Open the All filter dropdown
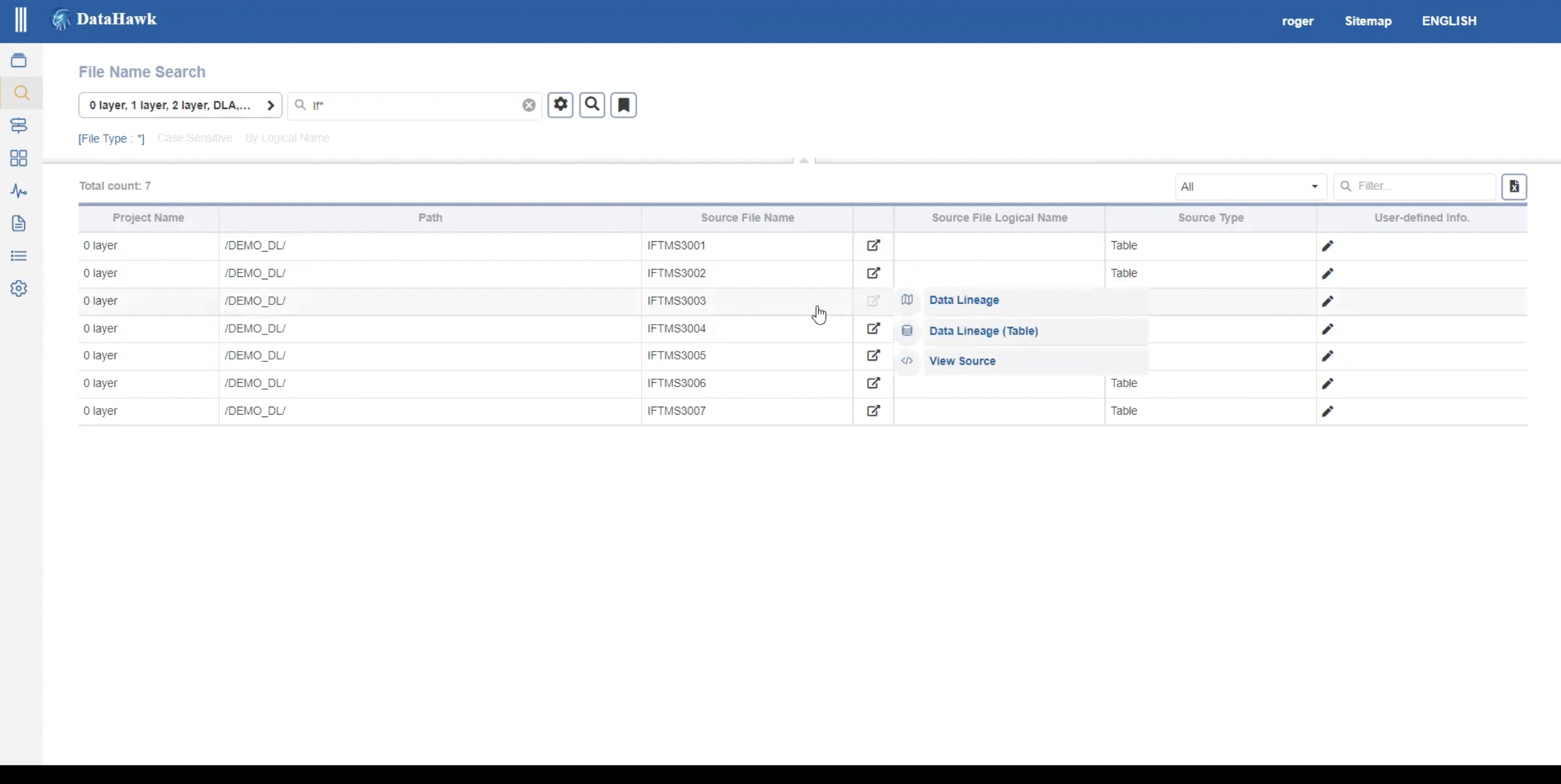The height and width of the screenshot is (784, 1561). [x=1250, y=186]
